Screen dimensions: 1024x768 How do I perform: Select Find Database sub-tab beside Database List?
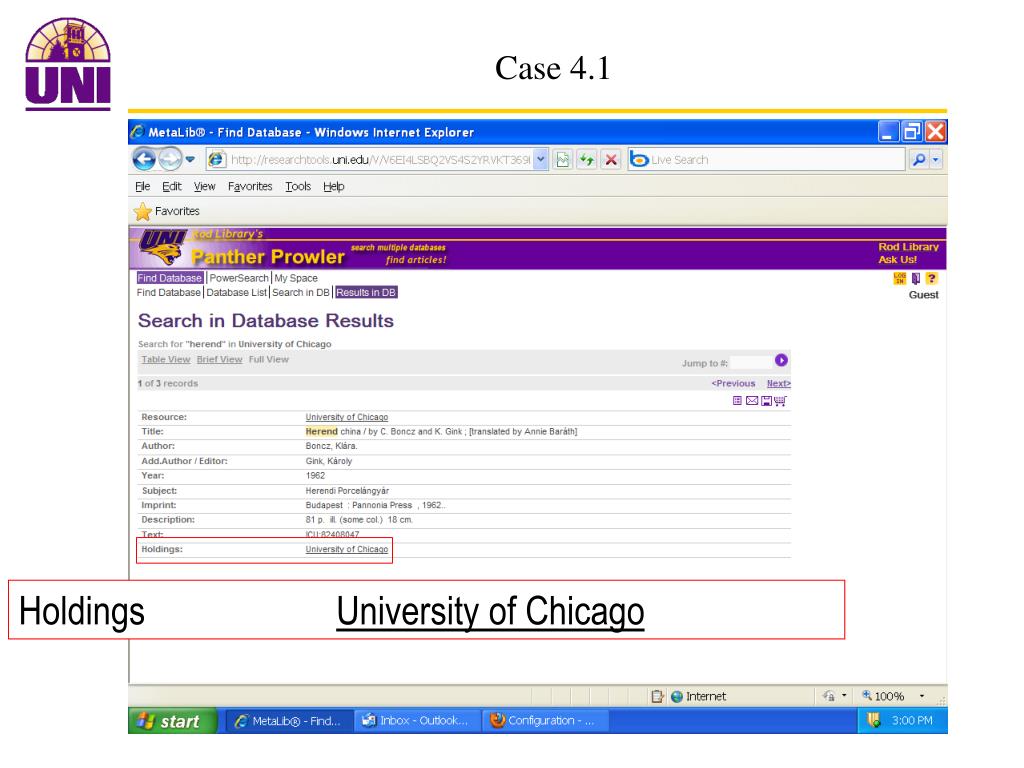pos(168,293)
